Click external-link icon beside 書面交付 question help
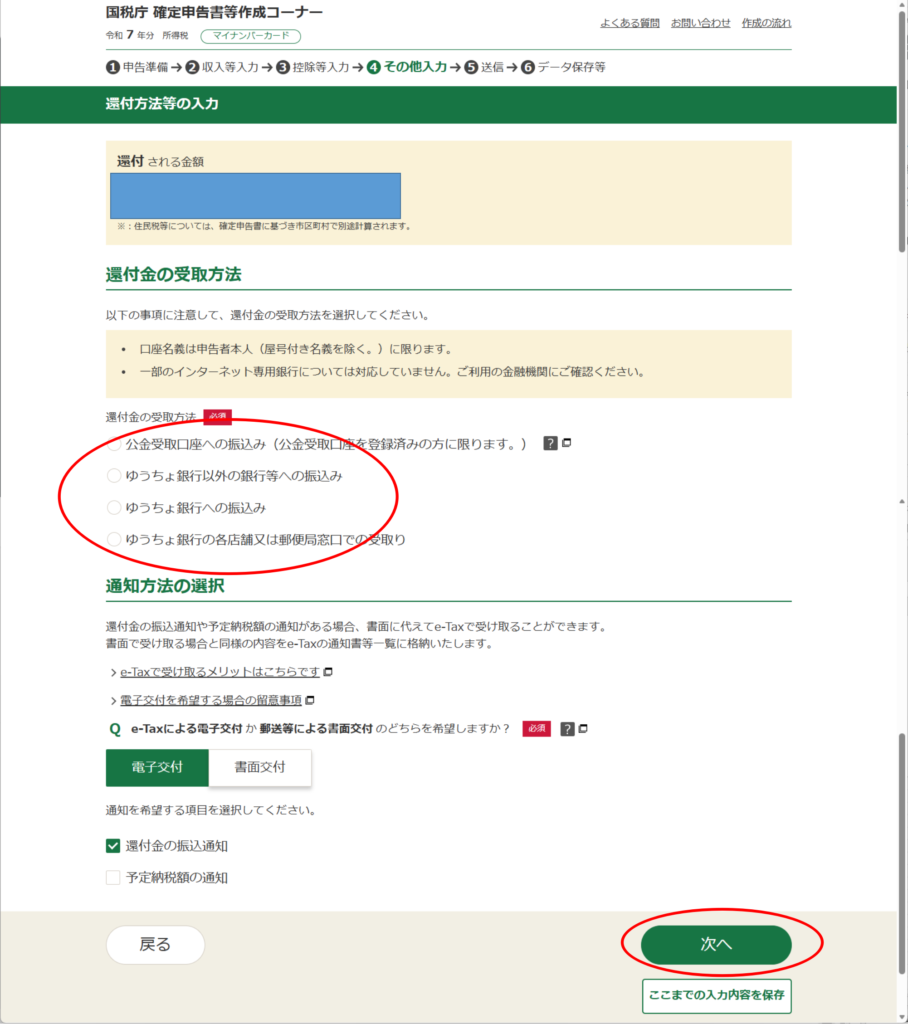Viewport: 908px width, 1024px height. click(583, 729)
